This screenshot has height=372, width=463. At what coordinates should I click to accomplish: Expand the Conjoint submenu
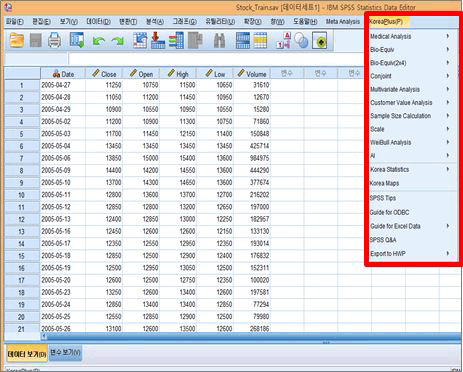click(411, 76)
